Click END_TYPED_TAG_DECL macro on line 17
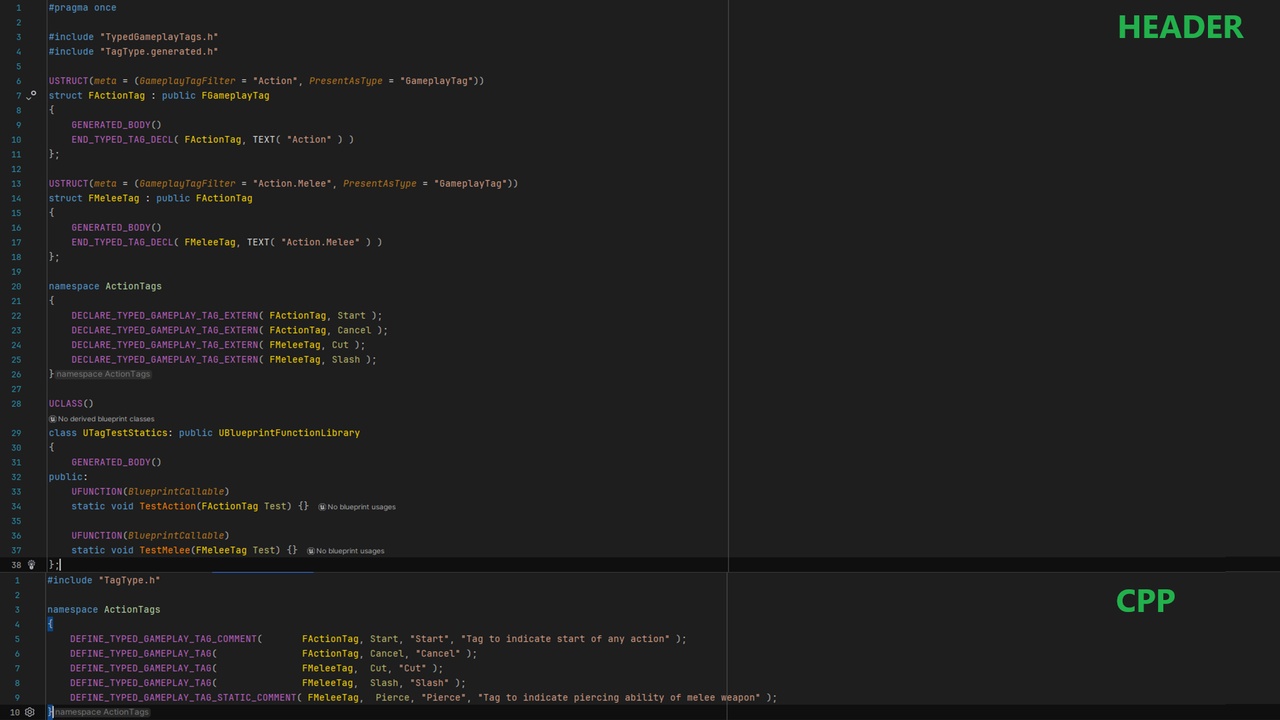The image size is (1280, 720). pos(122,242)
